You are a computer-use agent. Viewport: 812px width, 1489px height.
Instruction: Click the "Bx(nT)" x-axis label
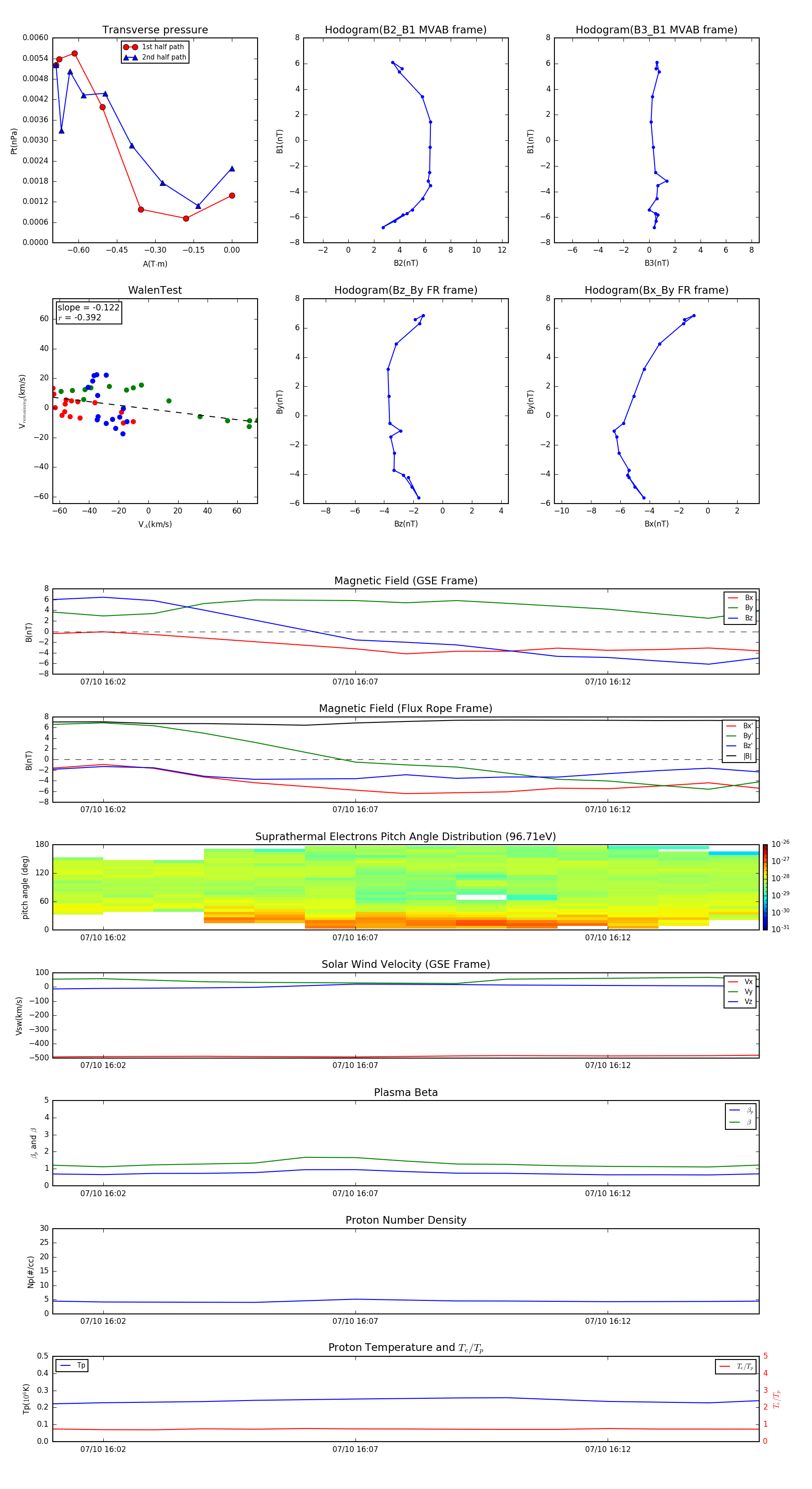pos(656,524)
